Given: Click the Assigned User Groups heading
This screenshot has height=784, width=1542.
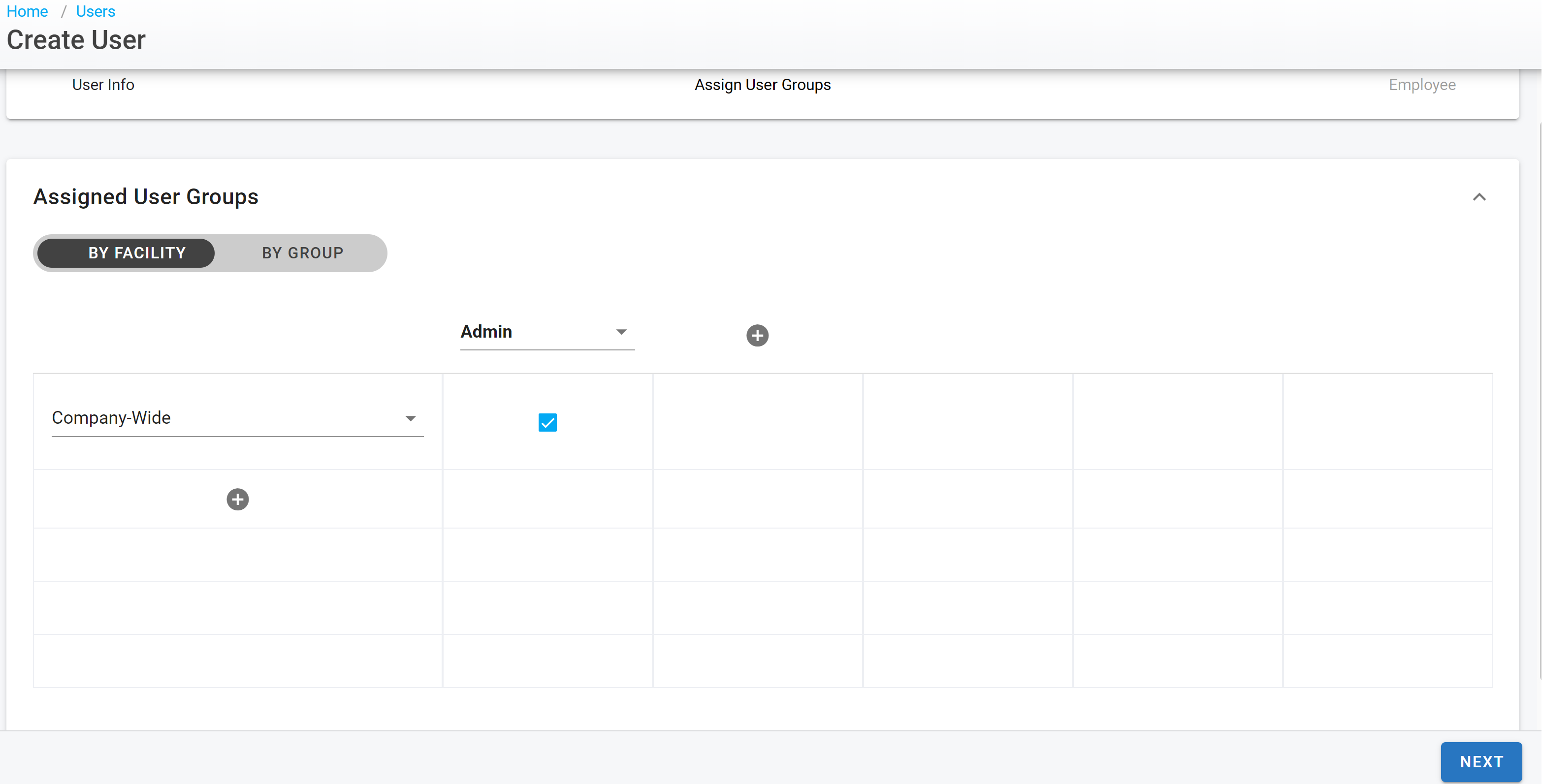Looking at the screenshot, I should pyautogui.click(x=145, y=197).
